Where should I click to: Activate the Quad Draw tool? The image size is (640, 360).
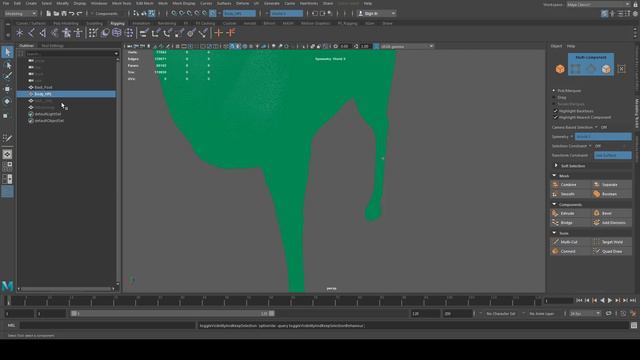tap(611, 251)
